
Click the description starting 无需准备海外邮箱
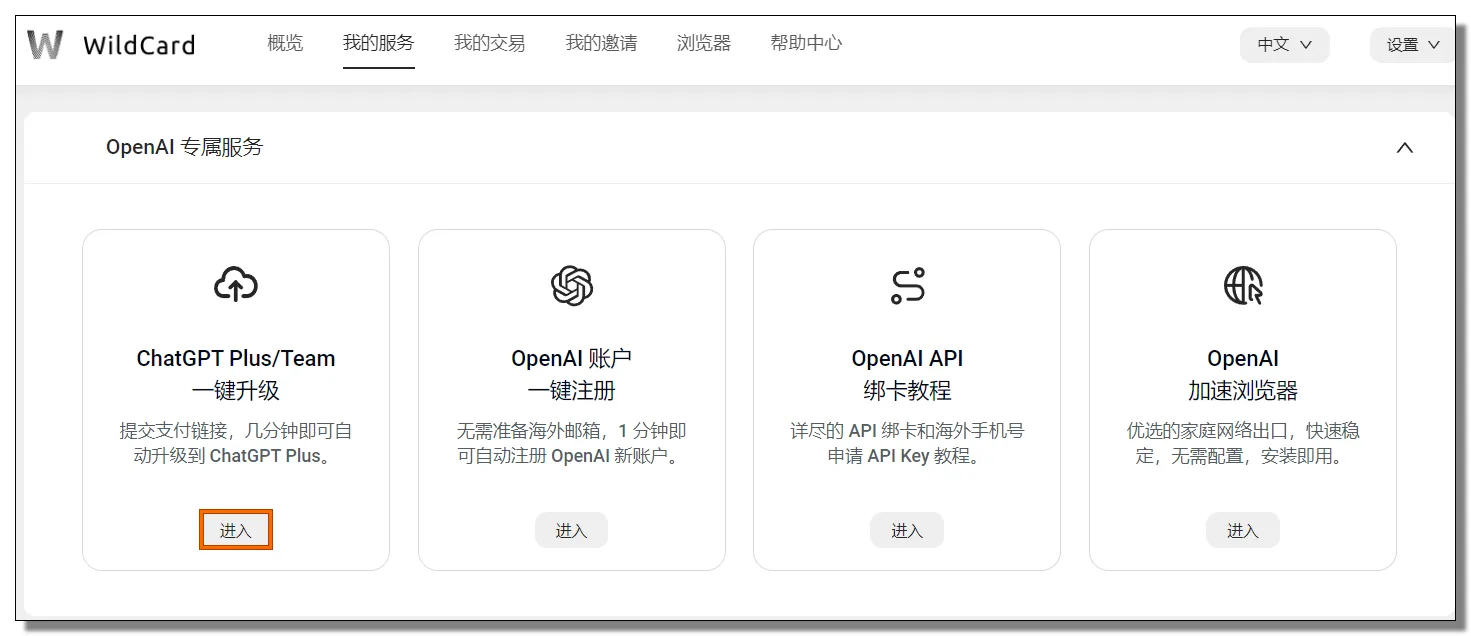(572, 443)
